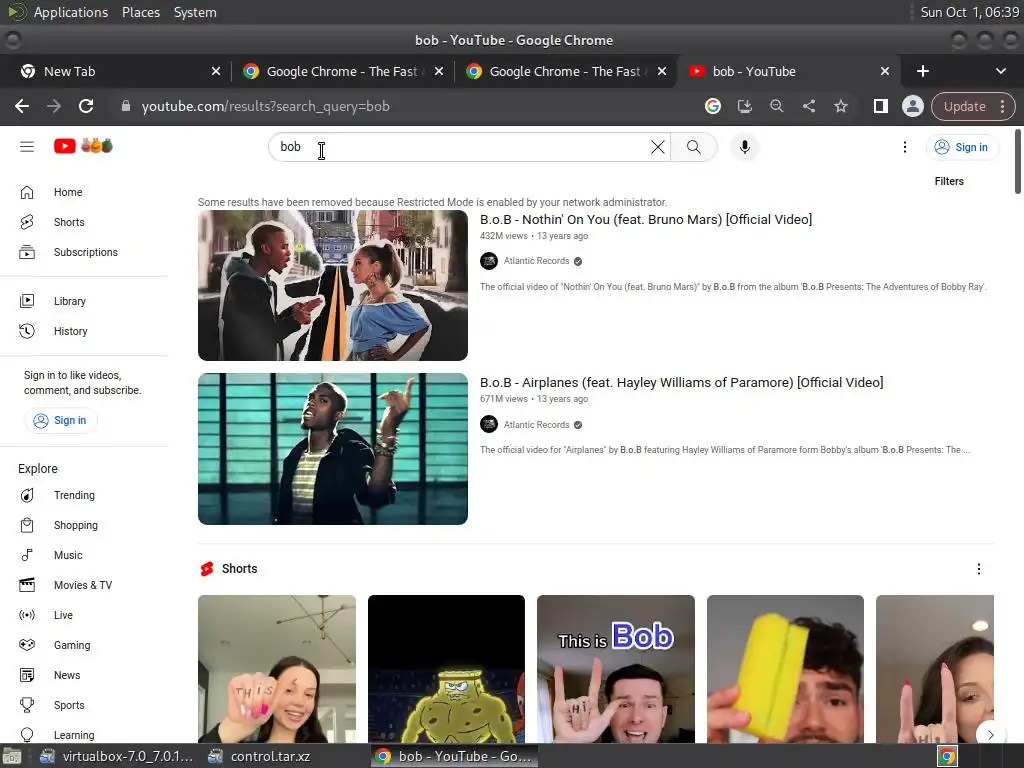Viewport: 1024px width, 768px height.
Task: Open the Chrome profile avatar
Action: (x=912, y=106)
